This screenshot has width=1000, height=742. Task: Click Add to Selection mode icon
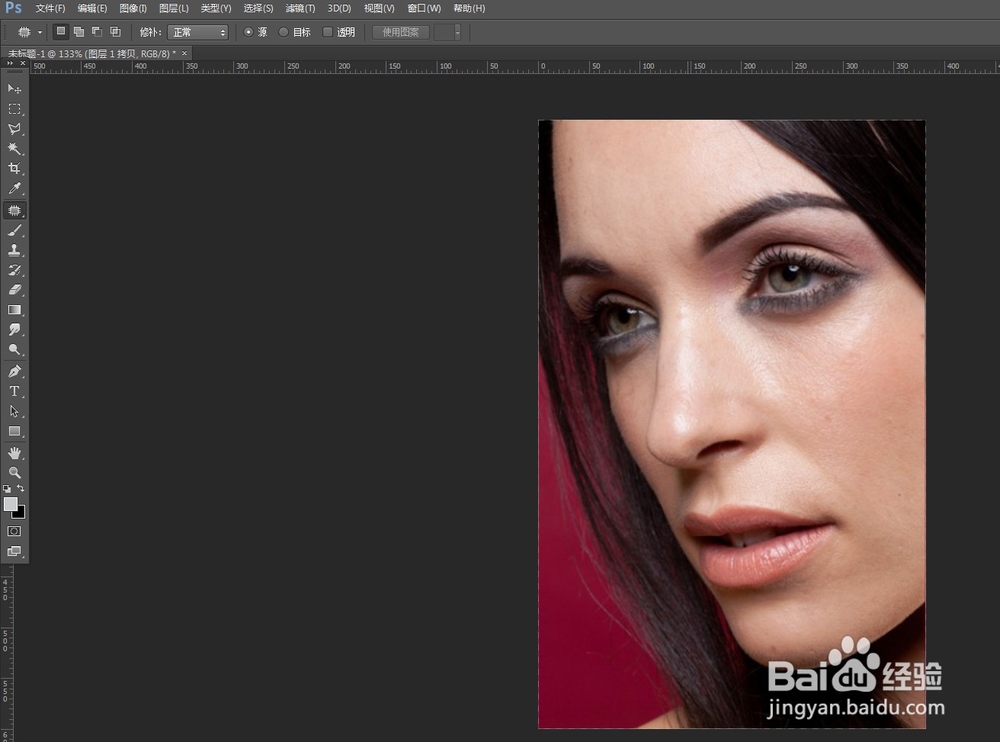[x=79, y=31]
